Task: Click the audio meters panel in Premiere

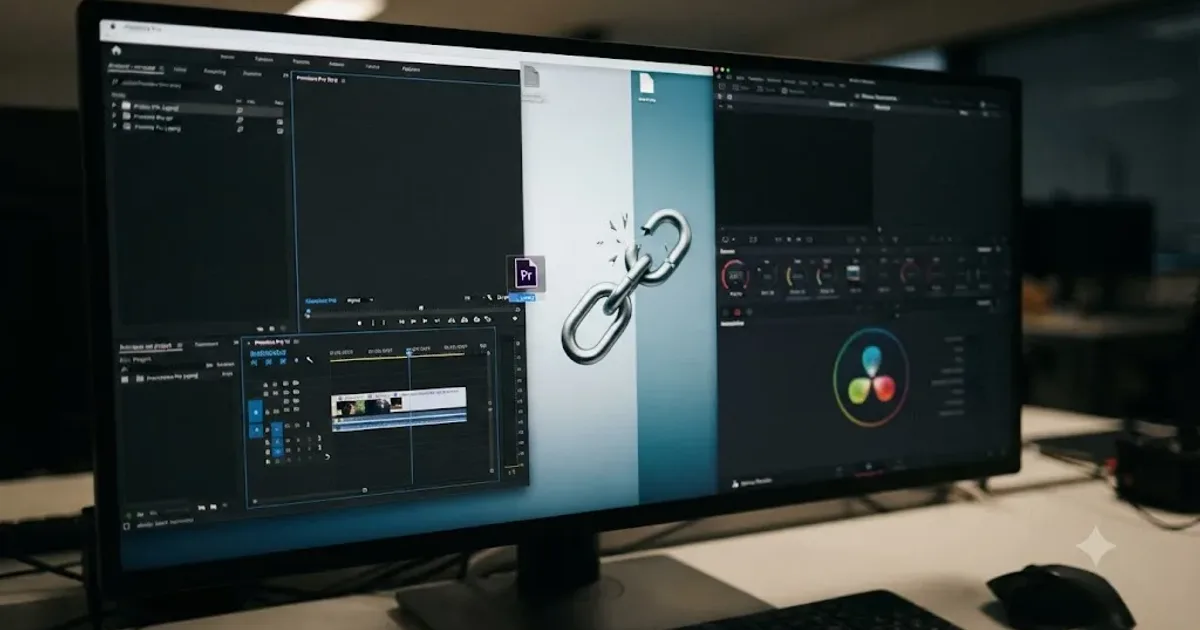Action: click(516, 405)
